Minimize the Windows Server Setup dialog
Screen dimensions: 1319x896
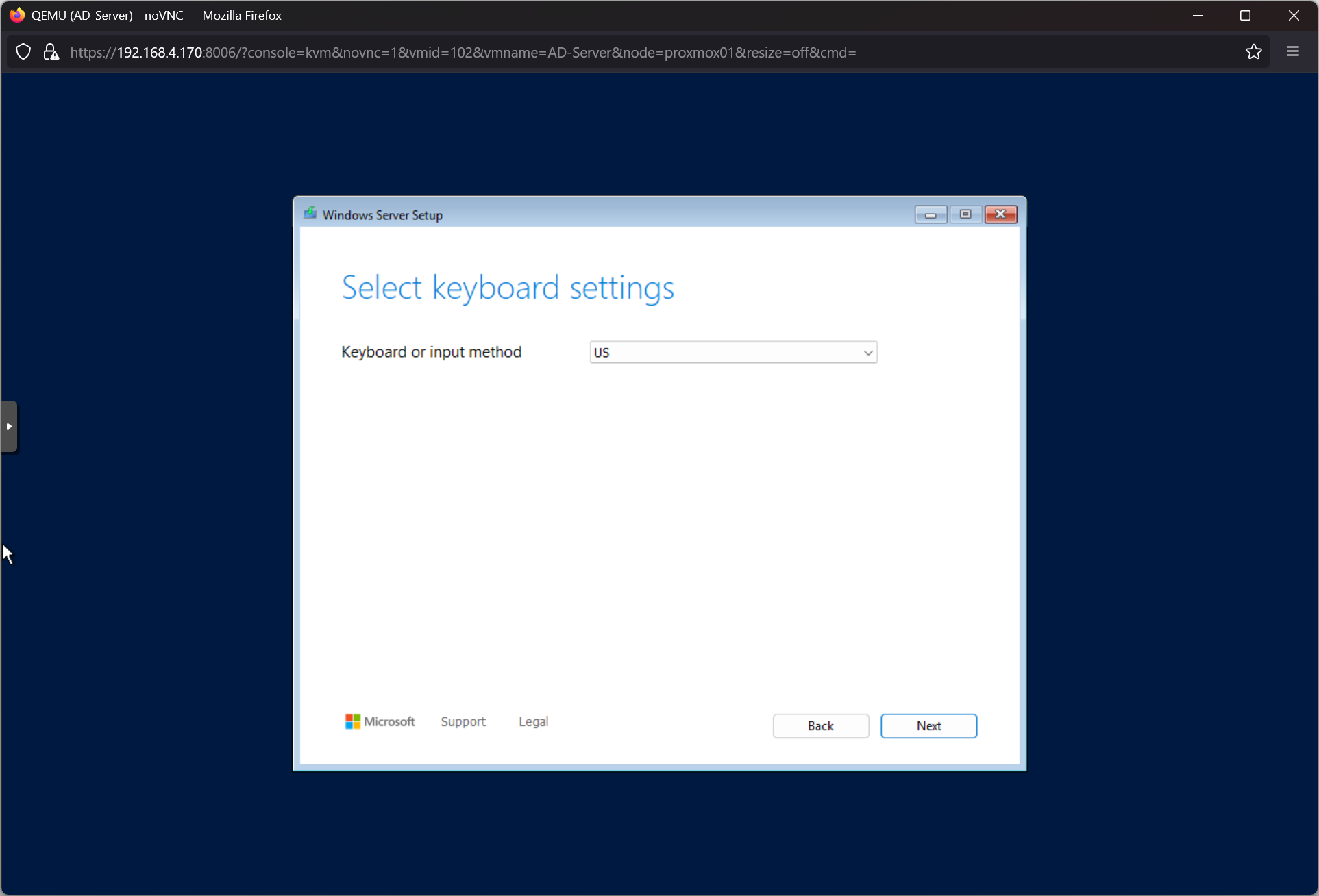(x=930, y=214)
